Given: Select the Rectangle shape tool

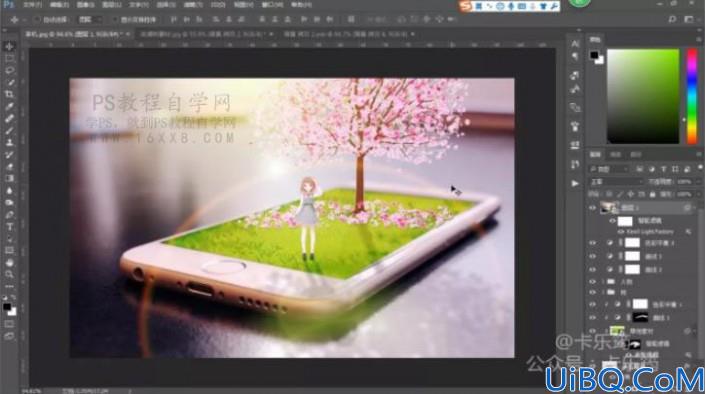Looking at the screenshot, I should pyautogui.click(x=9, y=251).
